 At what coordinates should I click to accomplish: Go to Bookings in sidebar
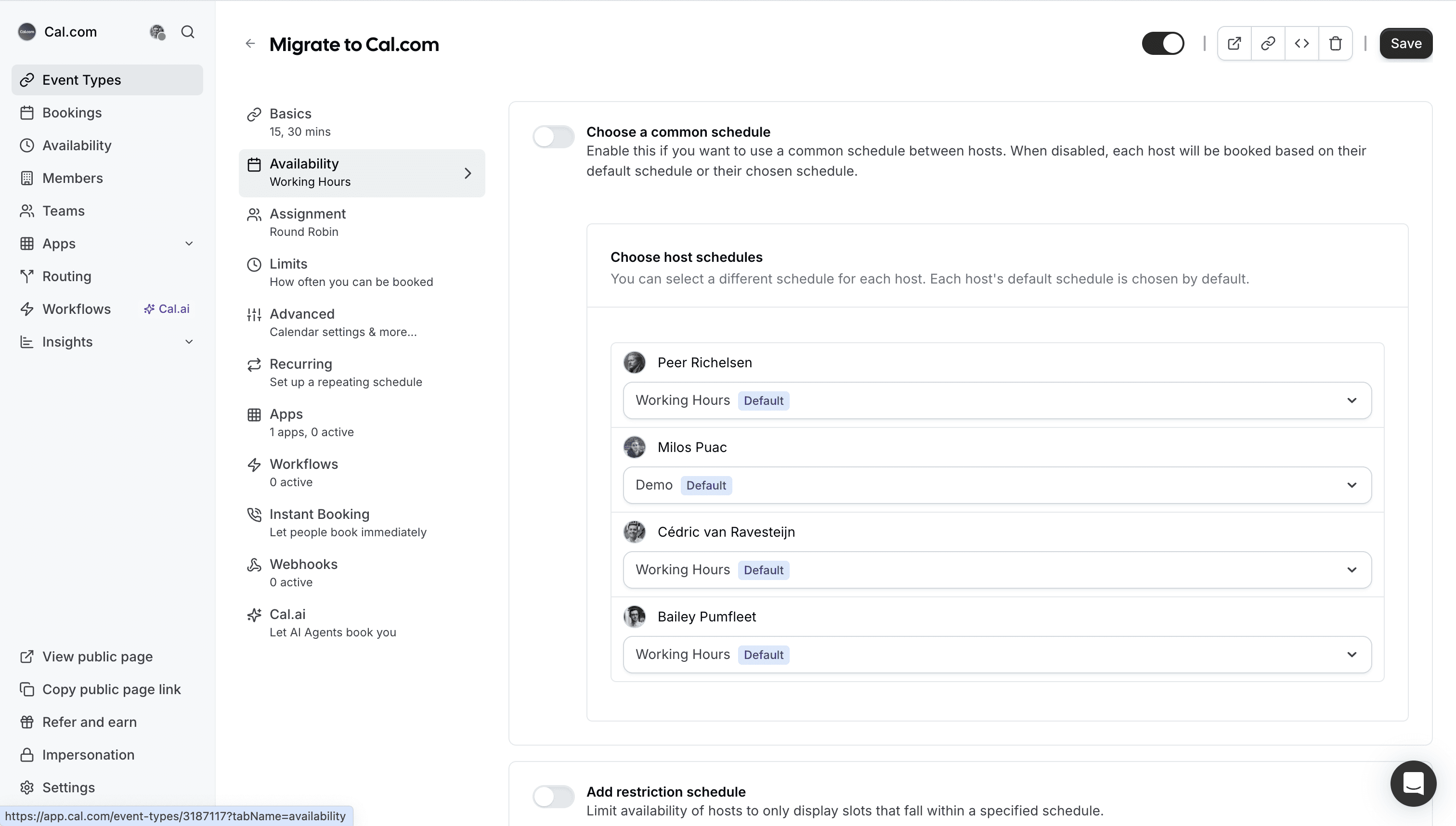(x=107, y=113)
